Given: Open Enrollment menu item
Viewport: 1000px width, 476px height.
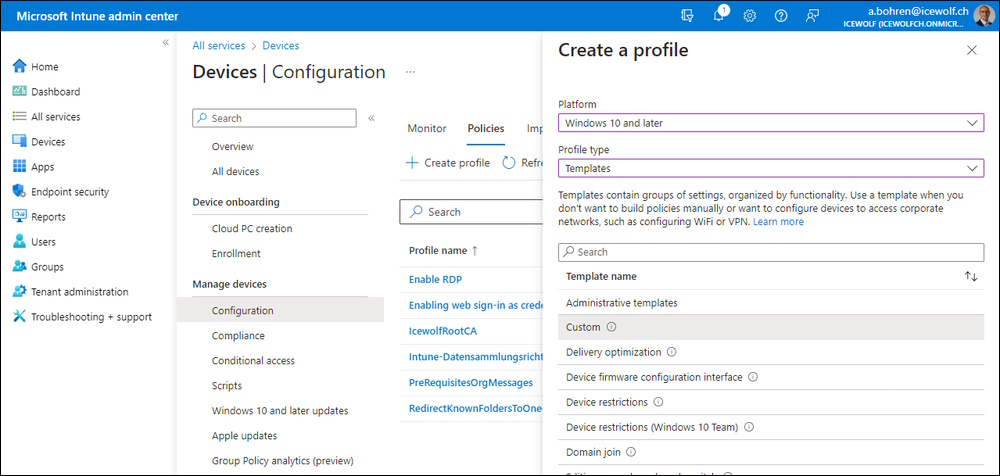Looking at the screenshot, I should pos(236,253).
